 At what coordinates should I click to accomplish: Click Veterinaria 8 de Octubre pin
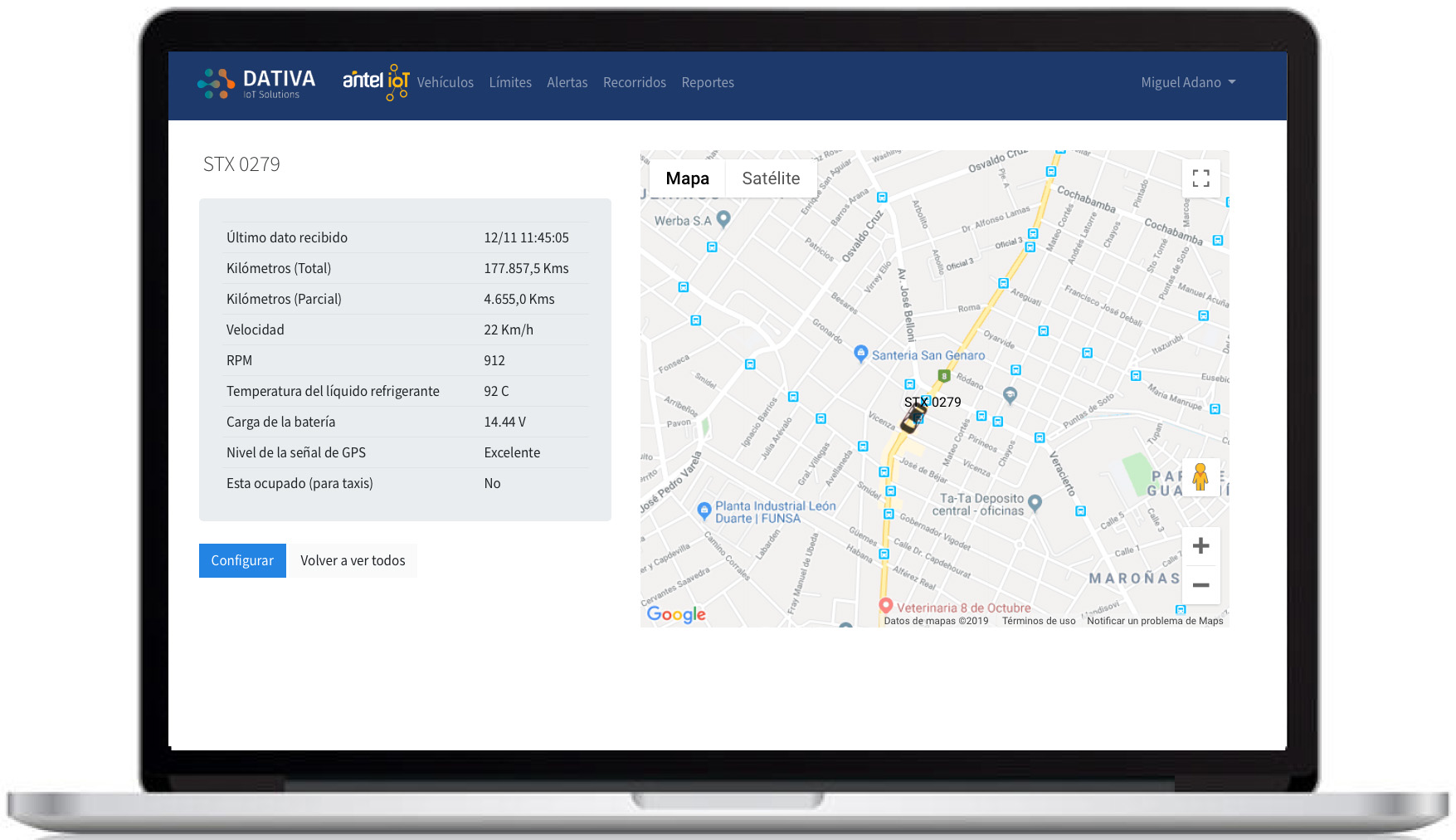(x=885, y=606)
